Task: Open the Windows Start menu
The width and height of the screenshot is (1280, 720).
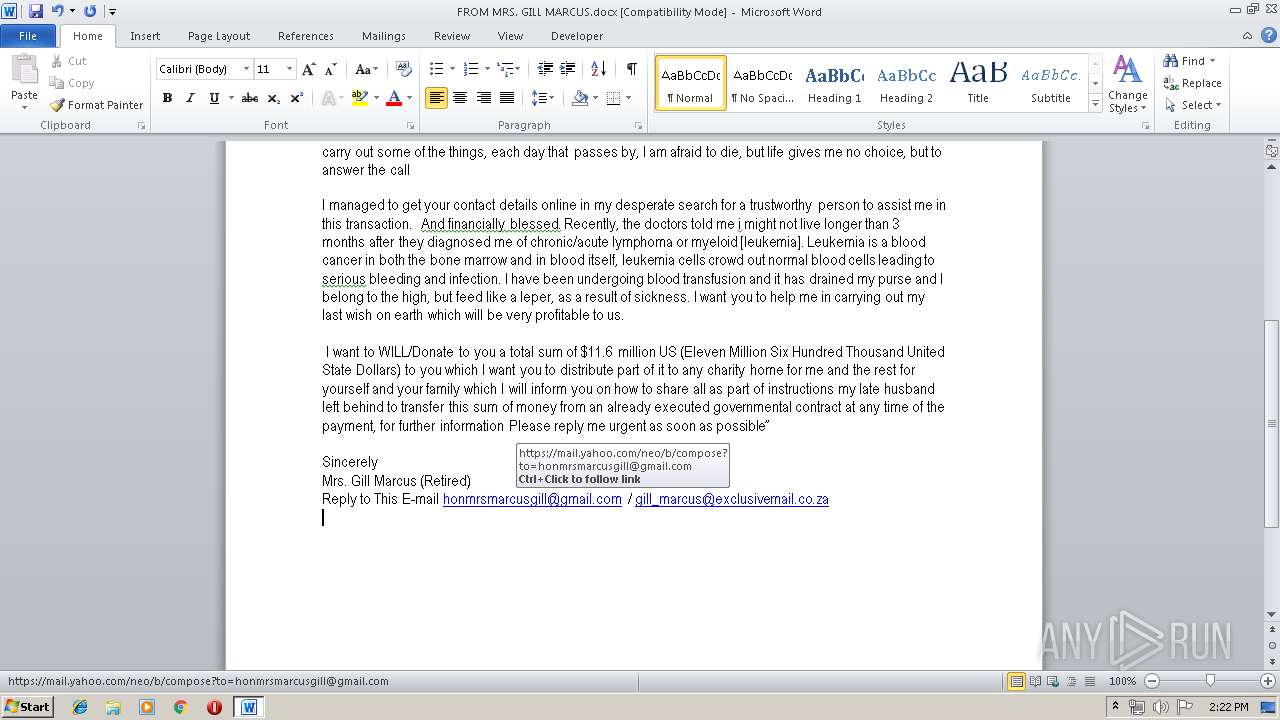Action: click(27, 706)
